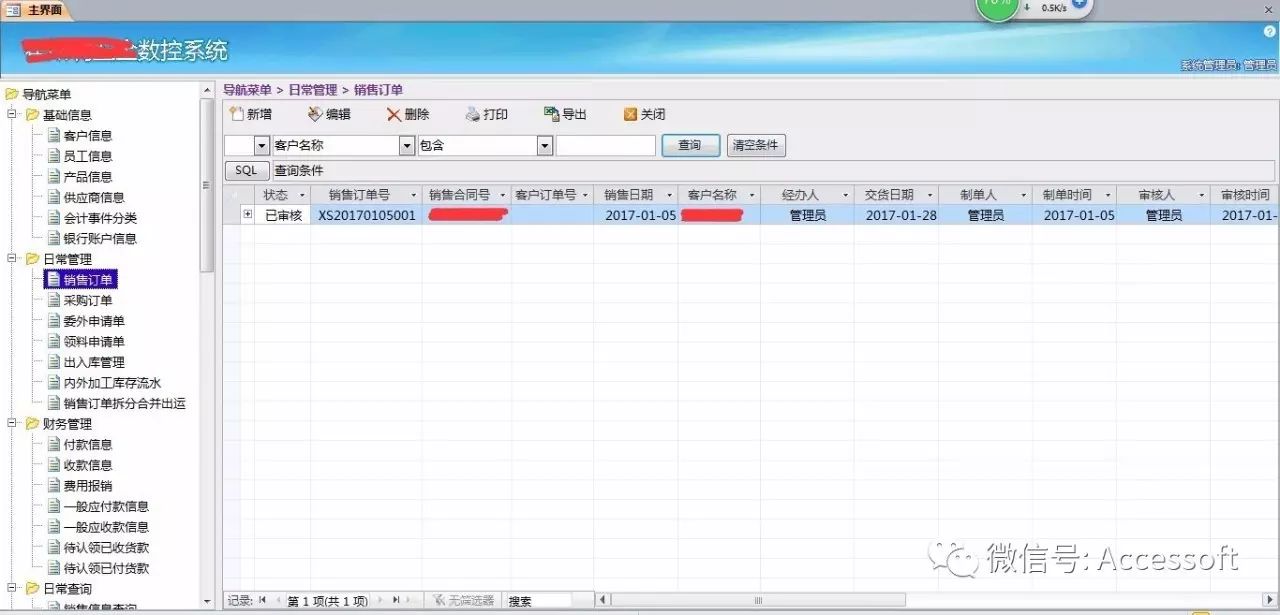Collapse the 财务管理 tree node
Image resolution: width=1280 pixels, height=615 pixels.
coord(12,423)
